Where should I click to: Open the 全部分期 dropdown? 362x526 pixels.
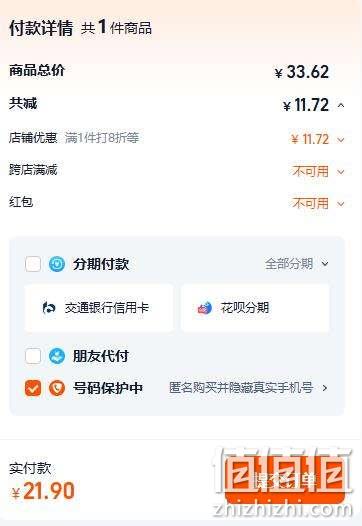pyautogui.click(x=297, y=264)
